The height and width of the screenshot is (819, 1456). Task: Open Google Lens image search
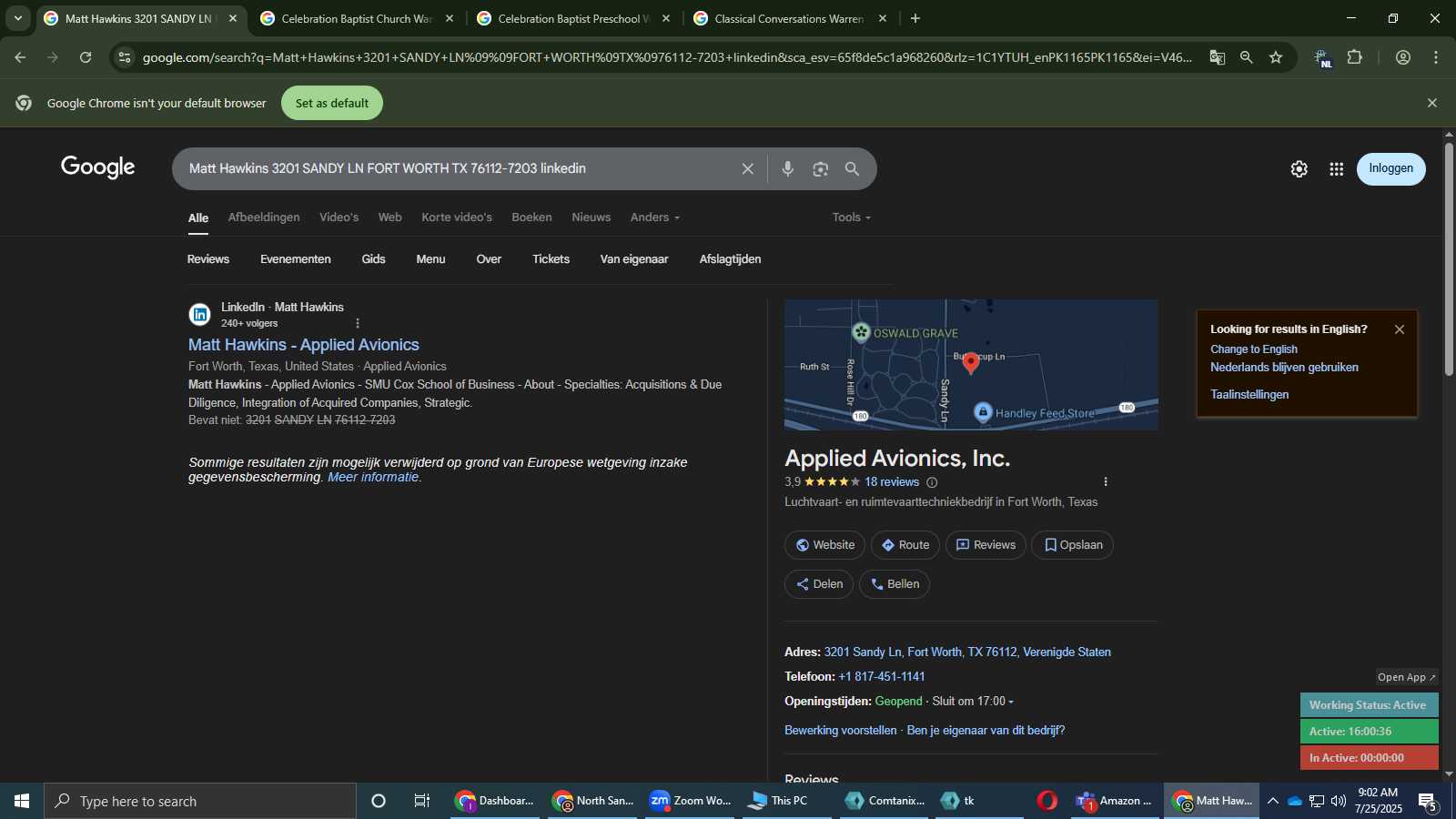click(820, 169)
